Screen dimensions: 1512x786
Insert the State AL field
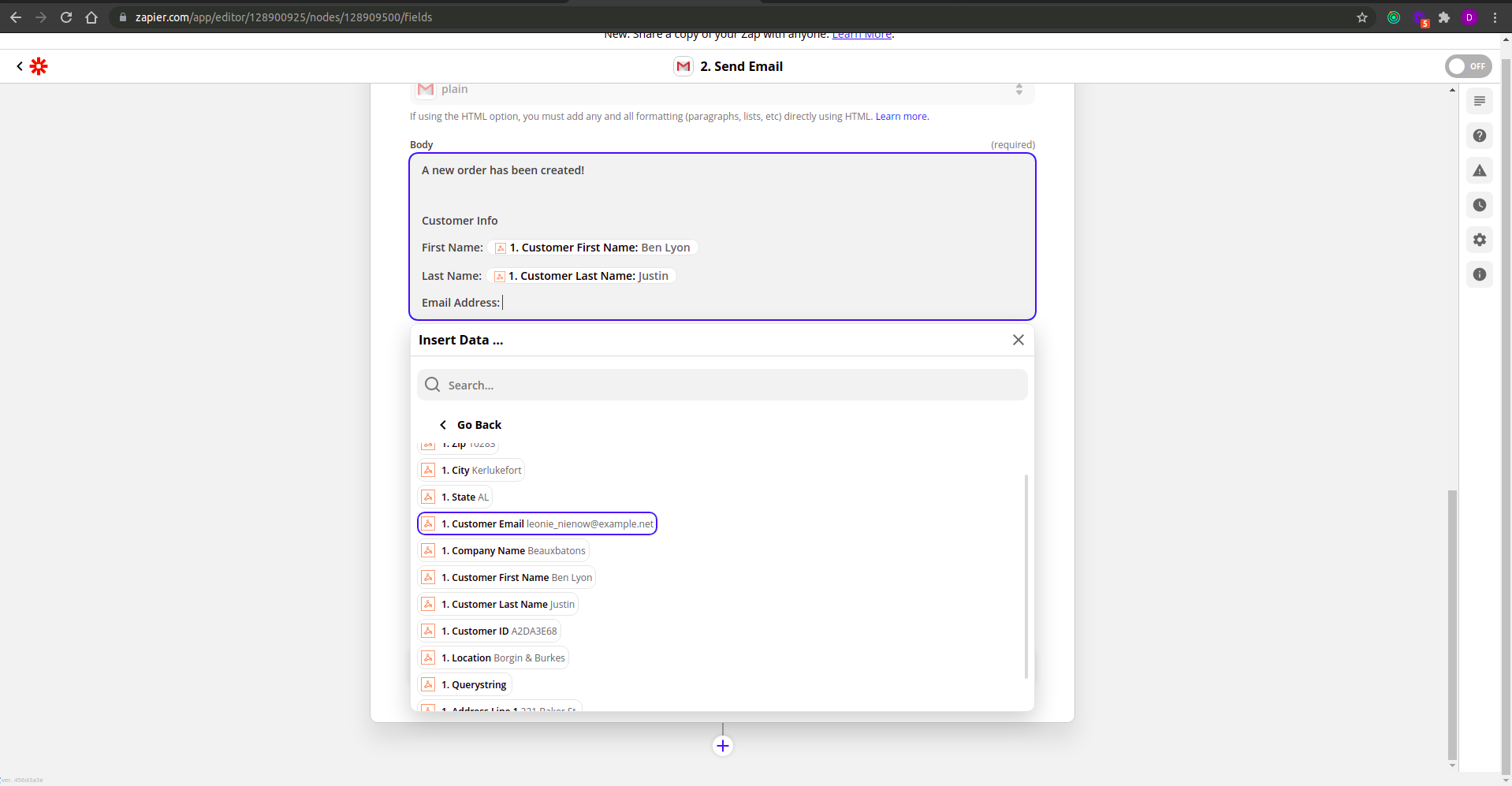(x=455, y=497)
